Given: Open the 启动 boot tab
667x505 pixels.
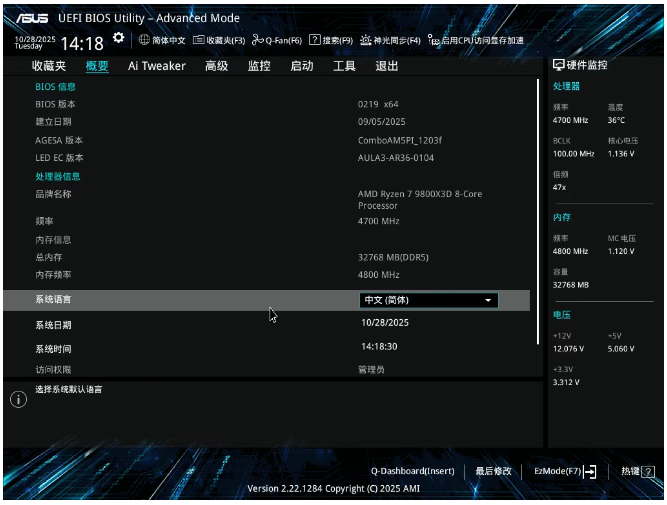Looking at the screenshot, I should (x=301, y=66).
